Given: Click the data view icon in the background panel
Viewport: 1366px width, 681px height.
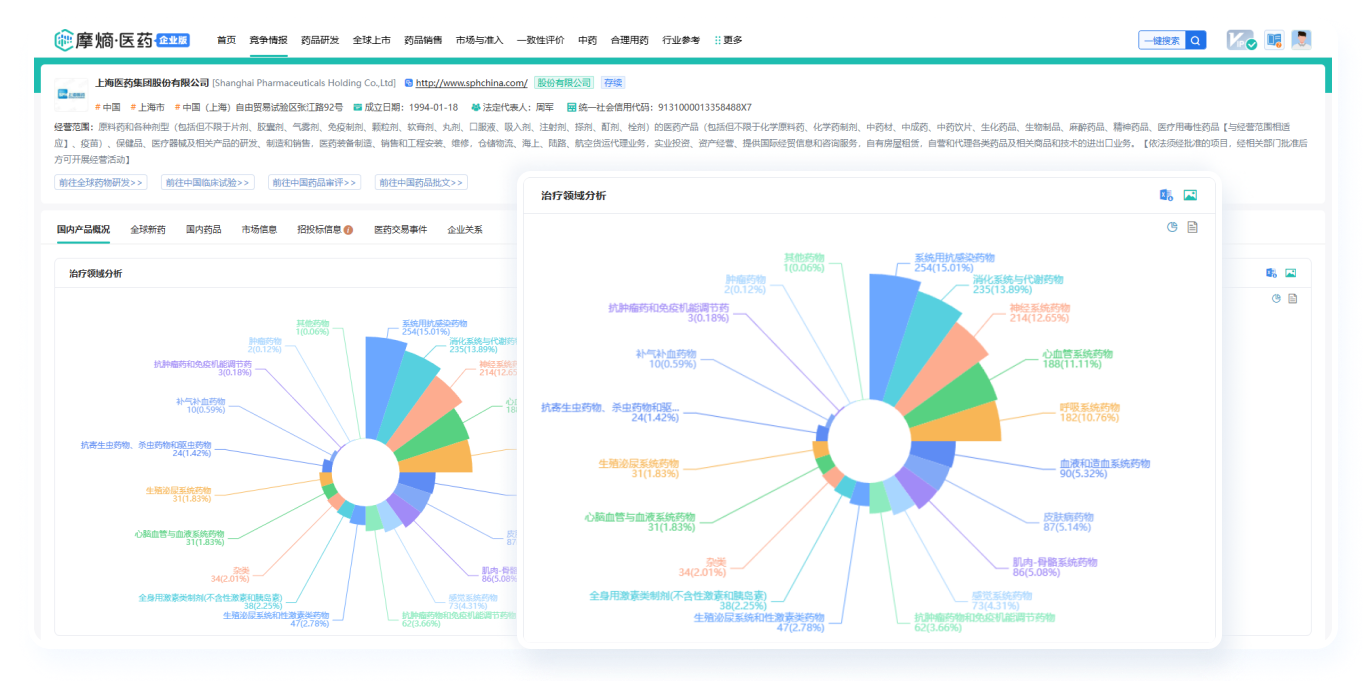Looking at the screenshot, I should 1293,299.
